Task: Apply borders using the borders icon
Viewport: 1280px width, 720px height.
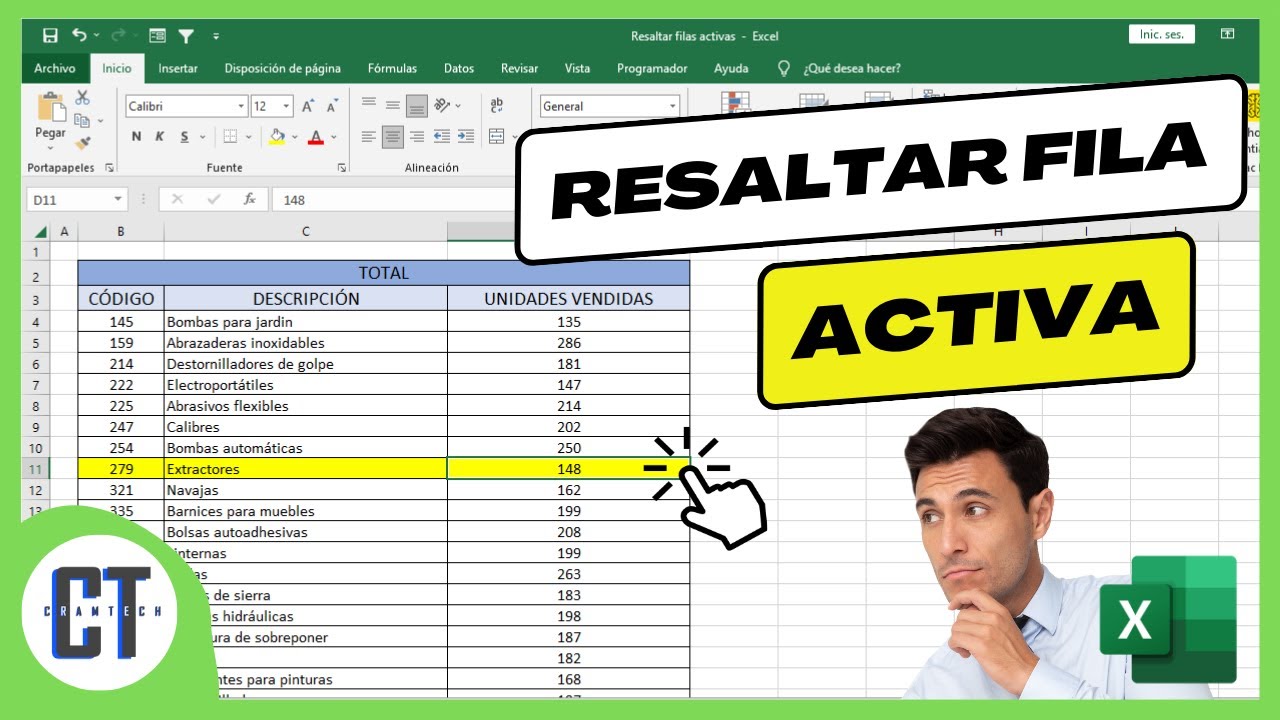Action: [x=230, y=136]
